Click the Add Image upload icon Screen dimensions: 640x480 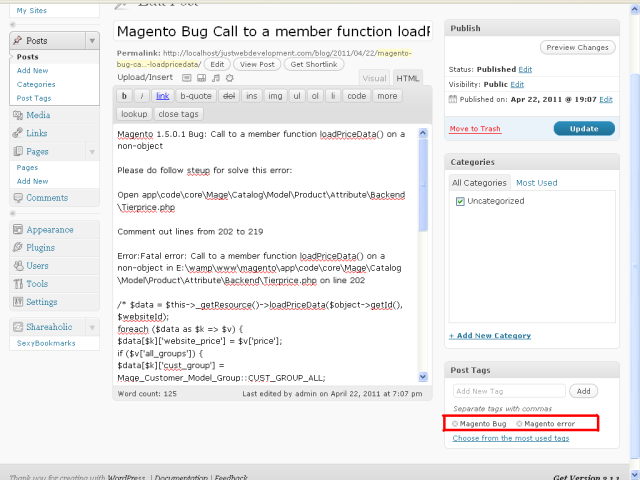(x=187, y=78)
